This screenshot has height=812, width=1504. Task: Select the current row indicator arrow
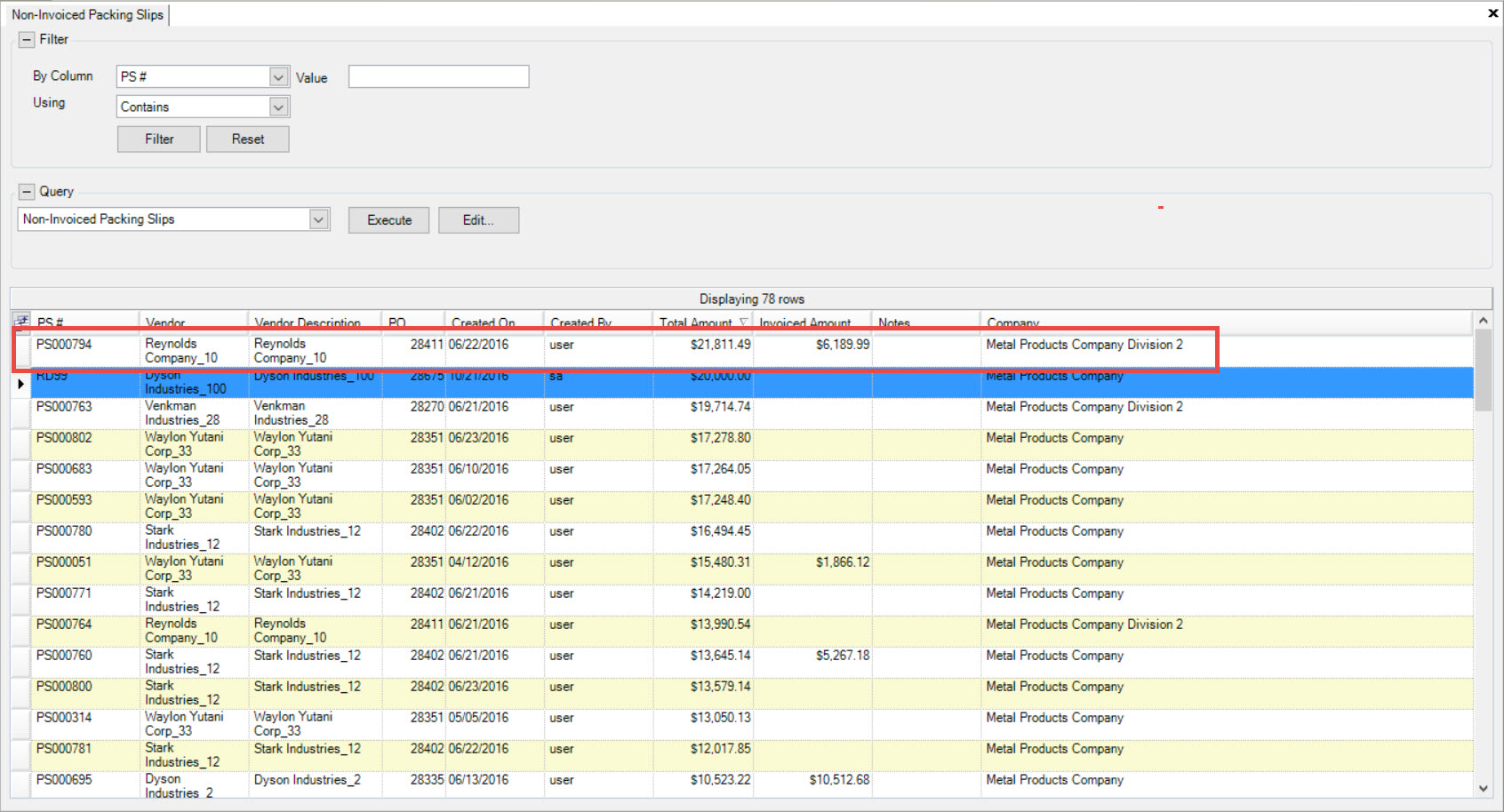(x=20, y=384)
